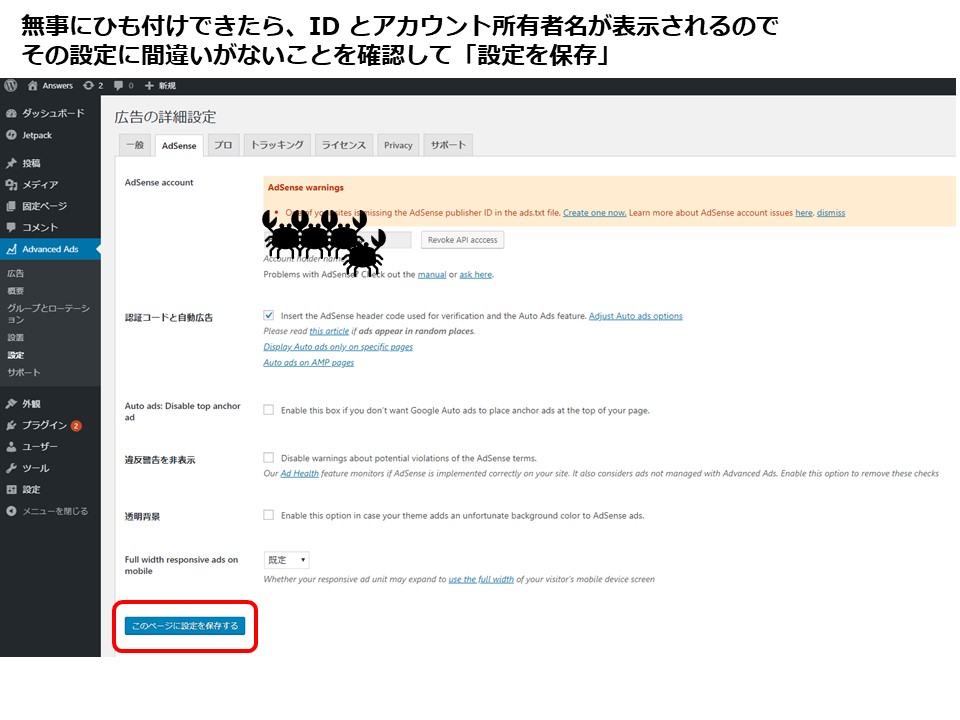Open the 設置 submenu item

(x=16, y=337)
